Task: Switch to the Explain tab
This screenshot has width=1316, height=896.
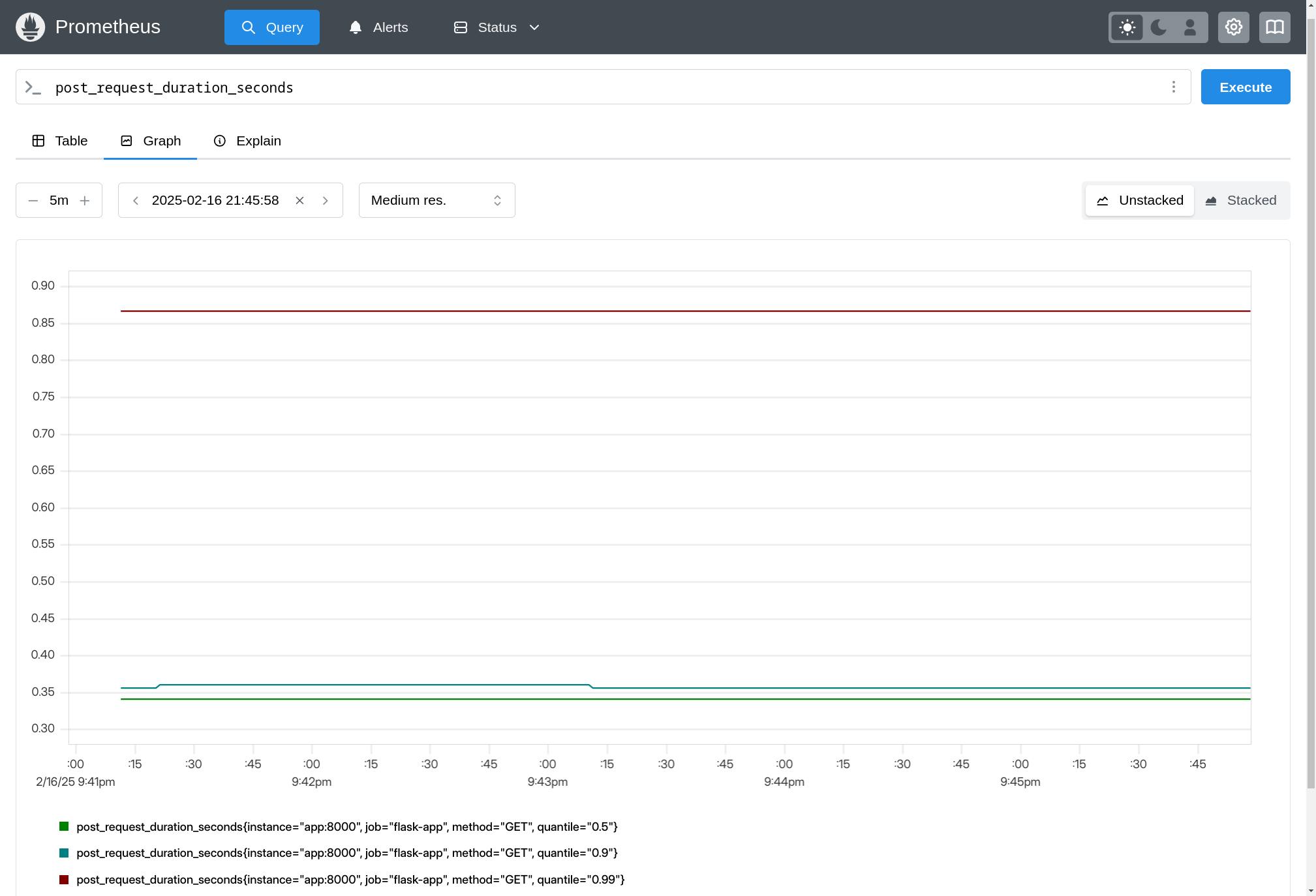Action: [247, 141]
